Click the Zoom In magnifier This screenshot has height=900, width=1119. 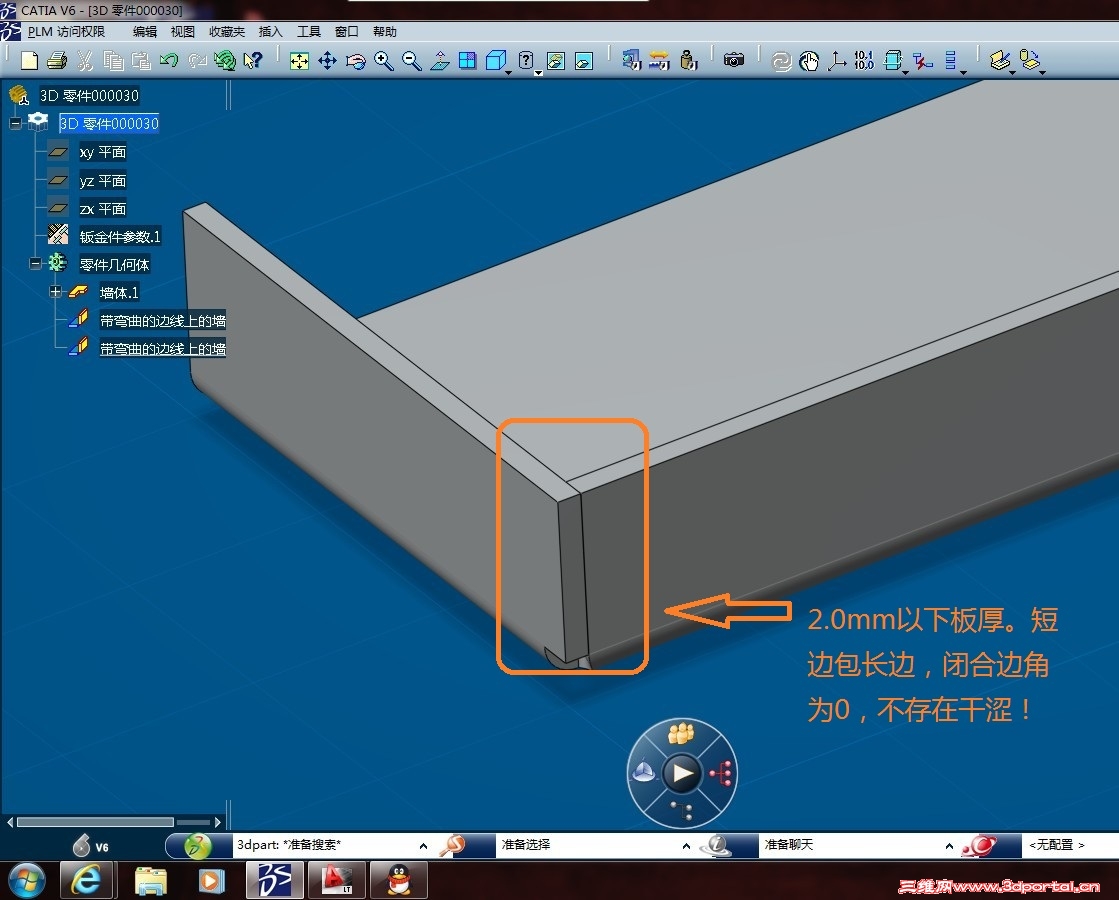pyautogui.click(x=383, y=61)
